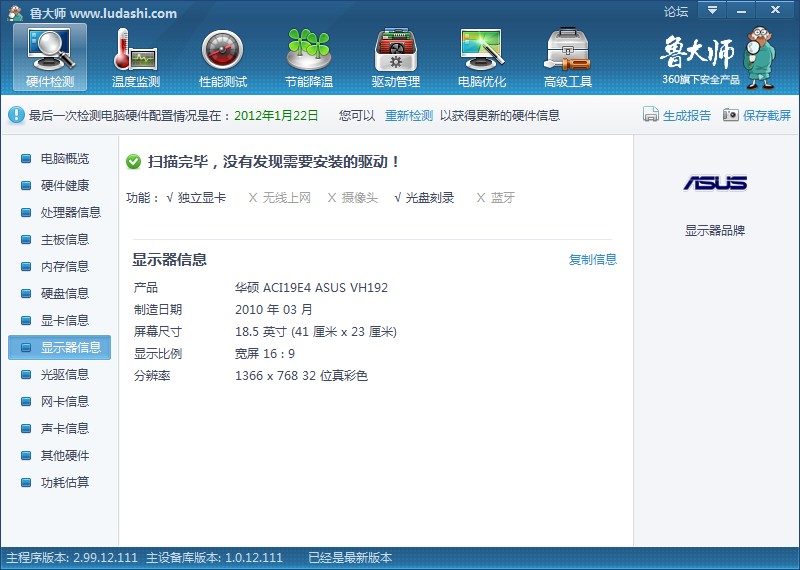Click the 保存截屏 save screenshot button

pos(757,115)
